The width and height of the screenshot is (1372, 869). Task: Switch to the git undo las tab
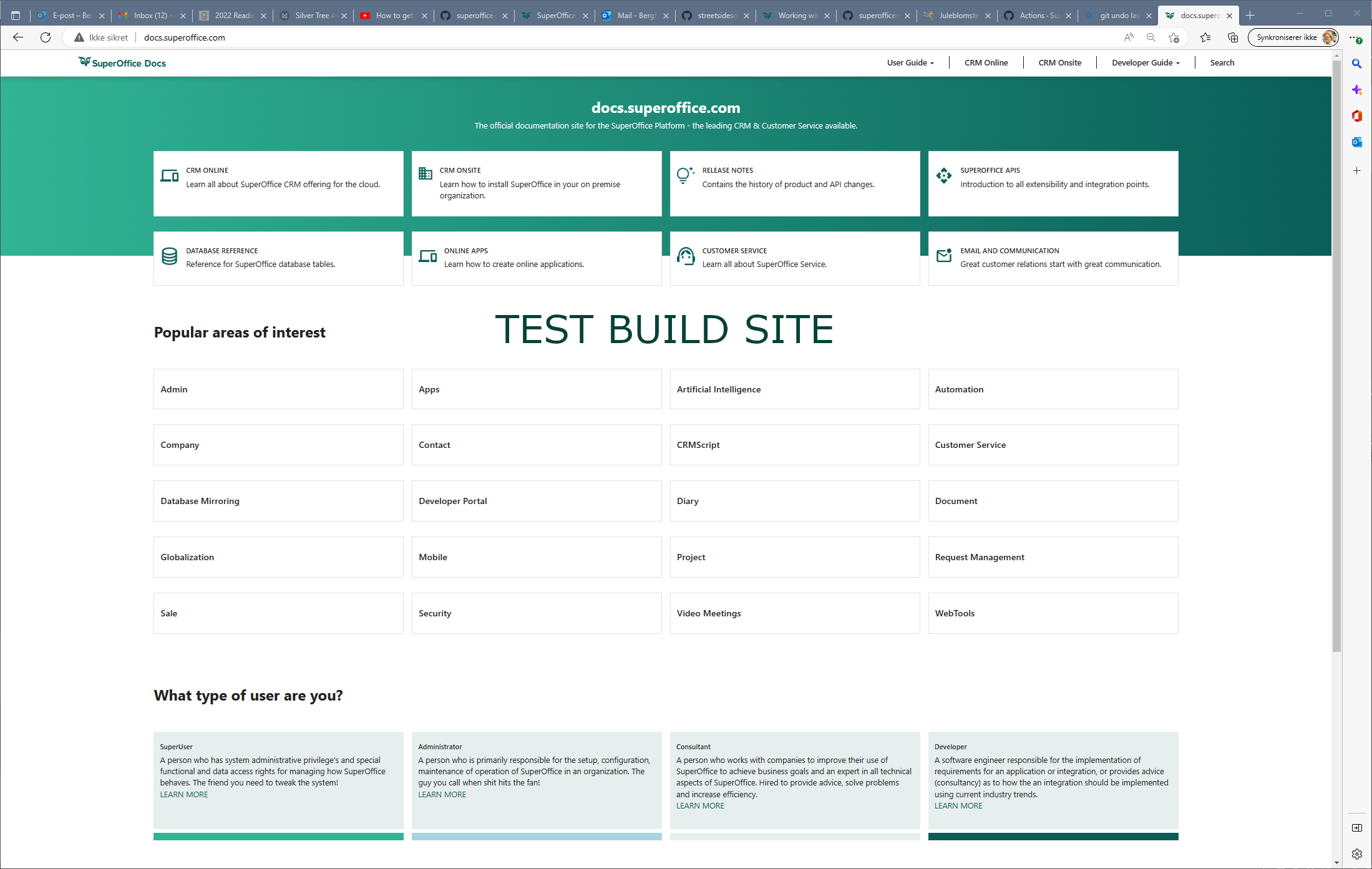click(1119, 16)
